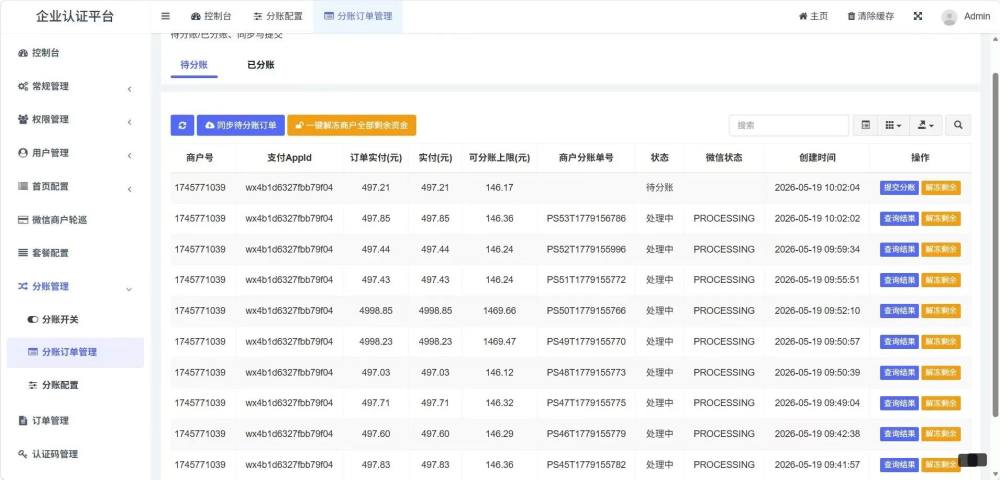Collapse 分账管理 sidebar menu

[x=75, y=287]
